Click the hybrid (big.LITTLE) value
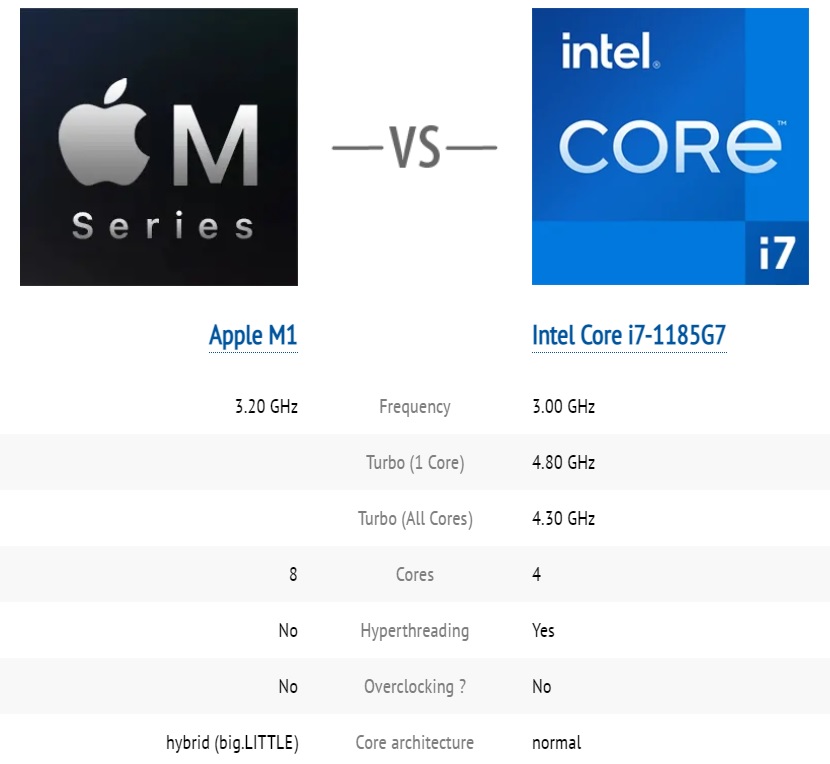Viewport: 830px width, 764px height. pos(232,743)
